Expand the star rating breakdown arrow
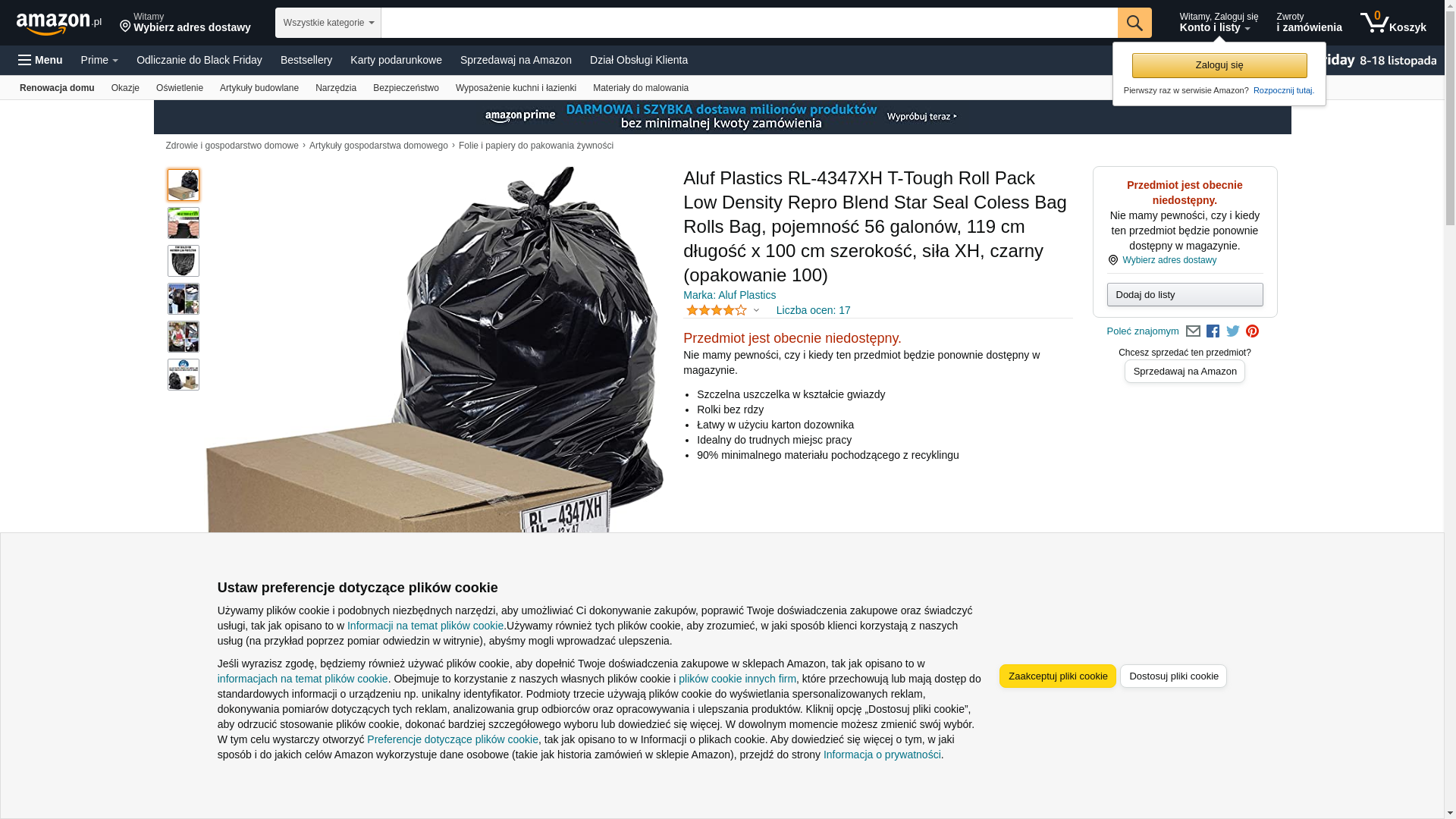 pos(756,310)
